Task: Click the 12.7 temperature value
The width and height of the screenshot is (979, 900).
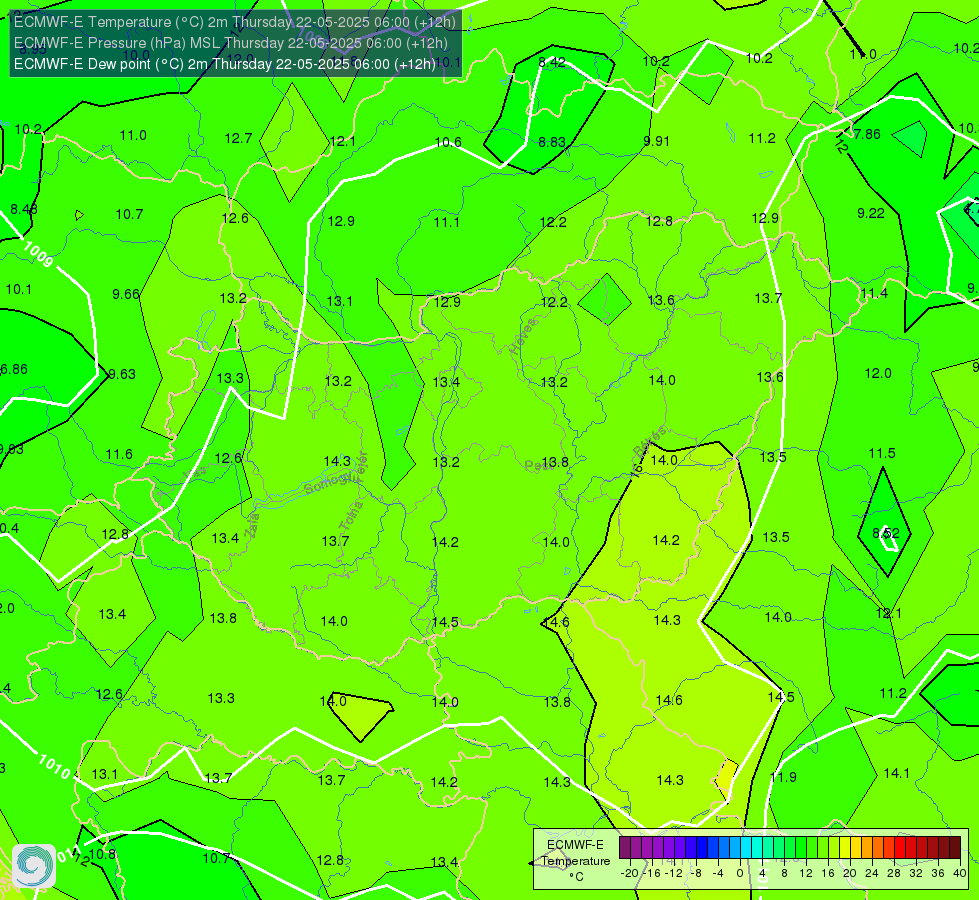Action: pos(239,139)
